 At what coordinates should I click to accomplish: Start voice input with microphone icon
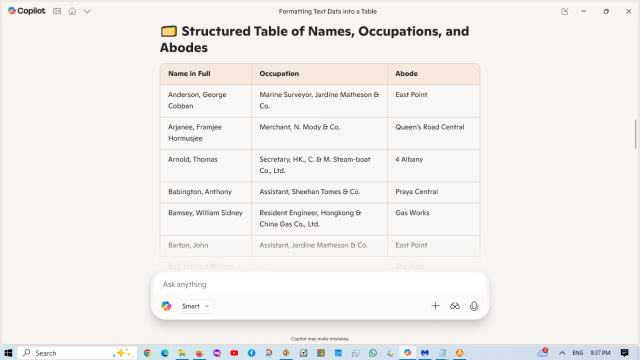click(x=474, y=306)
